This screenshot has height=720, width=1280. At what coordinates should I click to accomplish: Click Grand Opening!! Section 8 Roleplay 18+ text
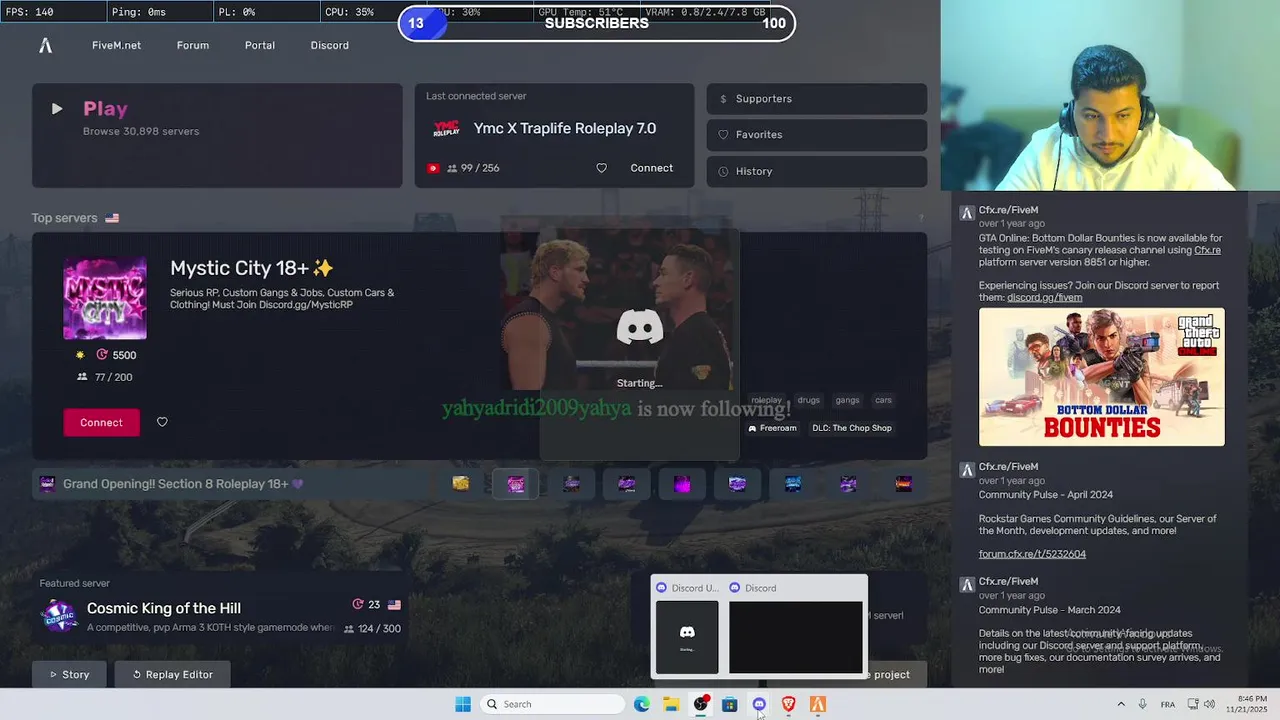point(176,484)
